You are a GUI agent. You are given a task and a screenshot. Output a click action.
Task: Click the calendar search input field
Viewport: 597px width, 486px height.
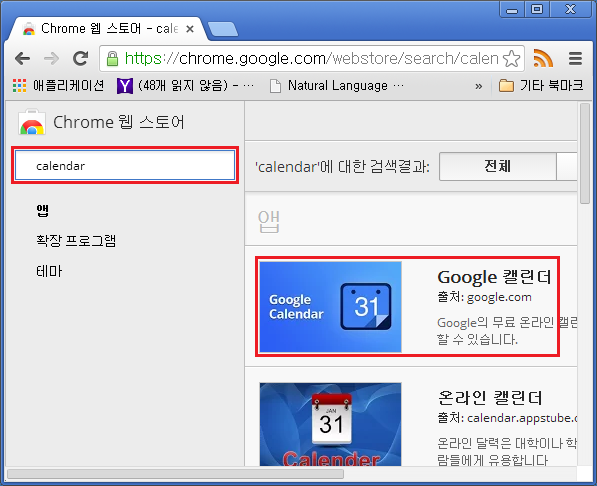125,165
